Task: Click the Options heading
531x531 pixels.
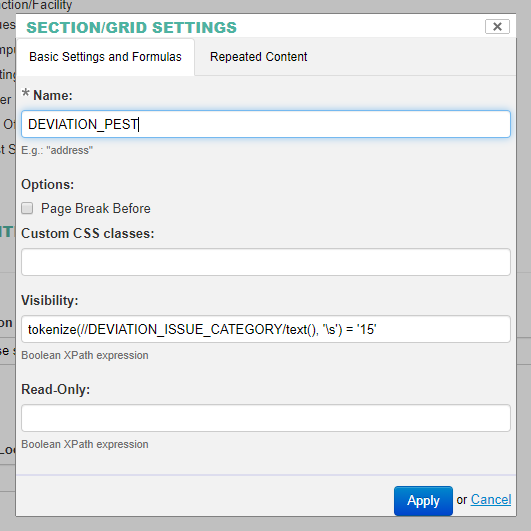Action: (x=47, y=185)
